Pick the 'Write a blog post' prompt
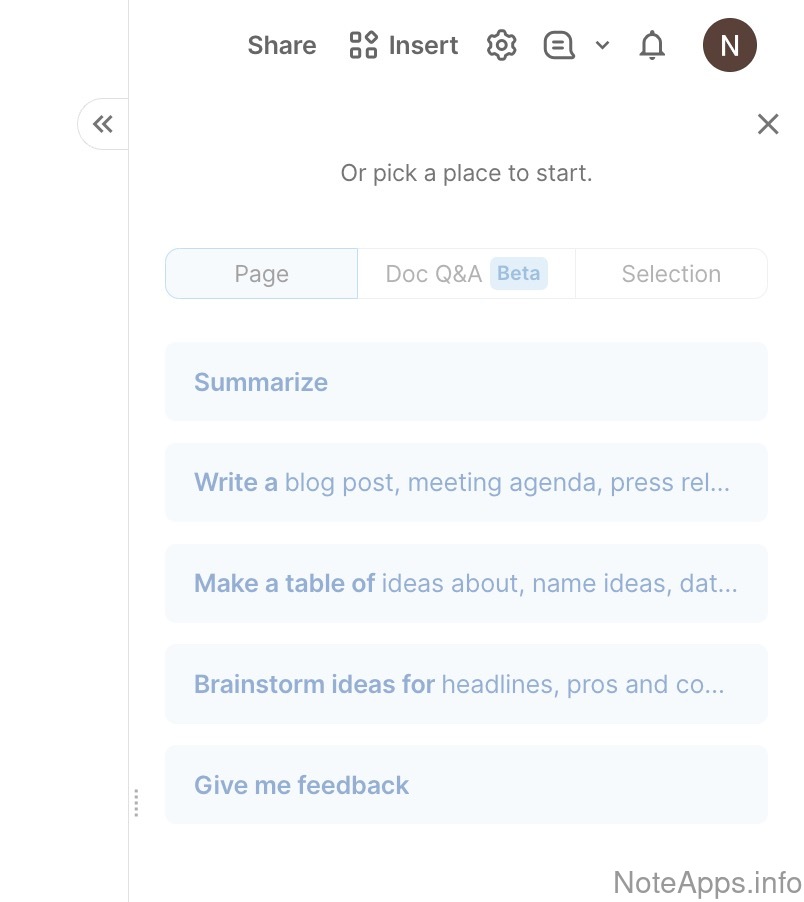 coord(466,483)
